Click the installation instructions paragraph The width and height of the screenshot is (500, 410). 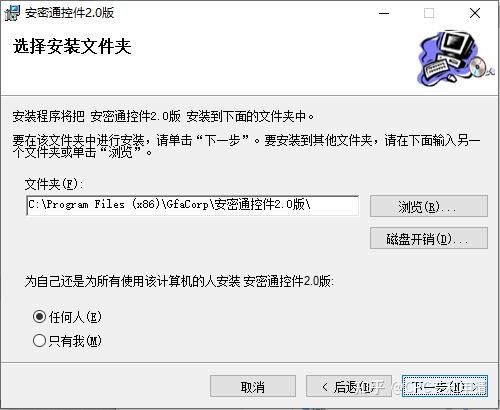(x=246, y=146)
